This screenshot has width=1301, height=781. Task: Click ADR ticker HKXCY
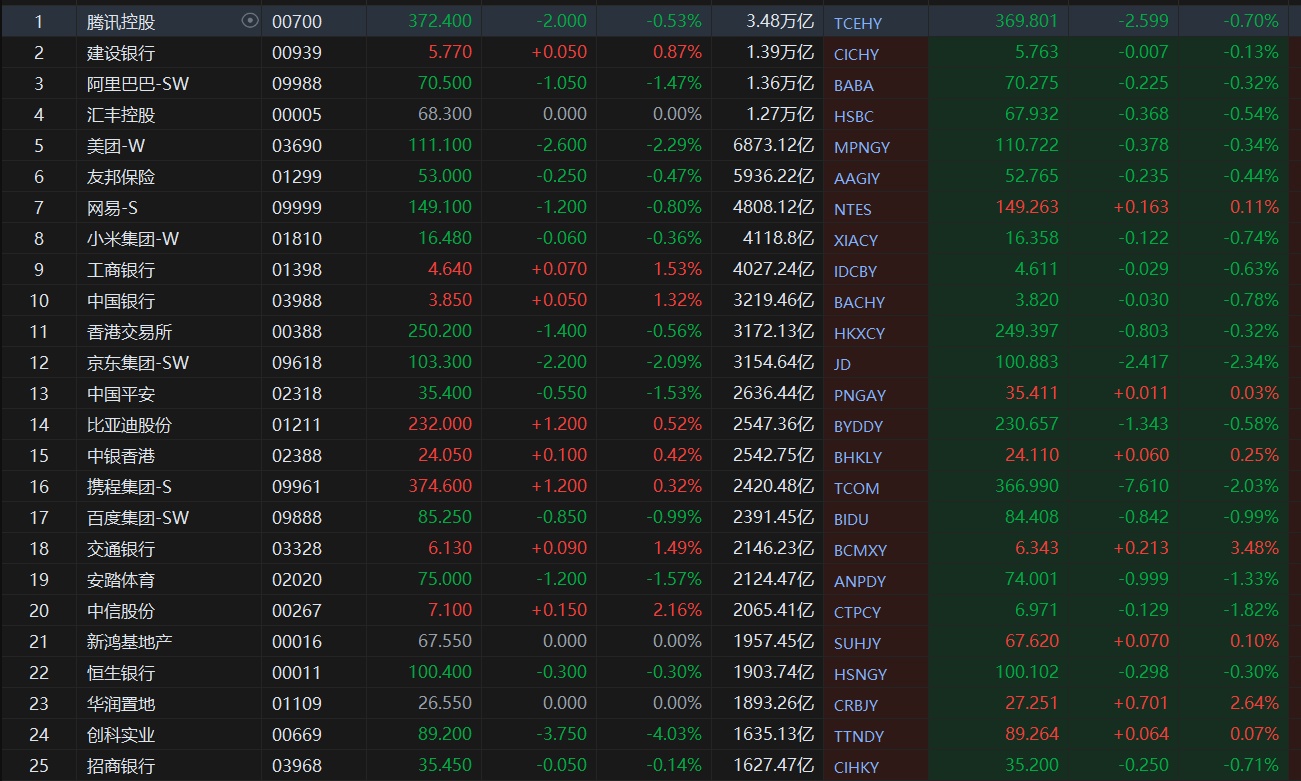[859, 333]
